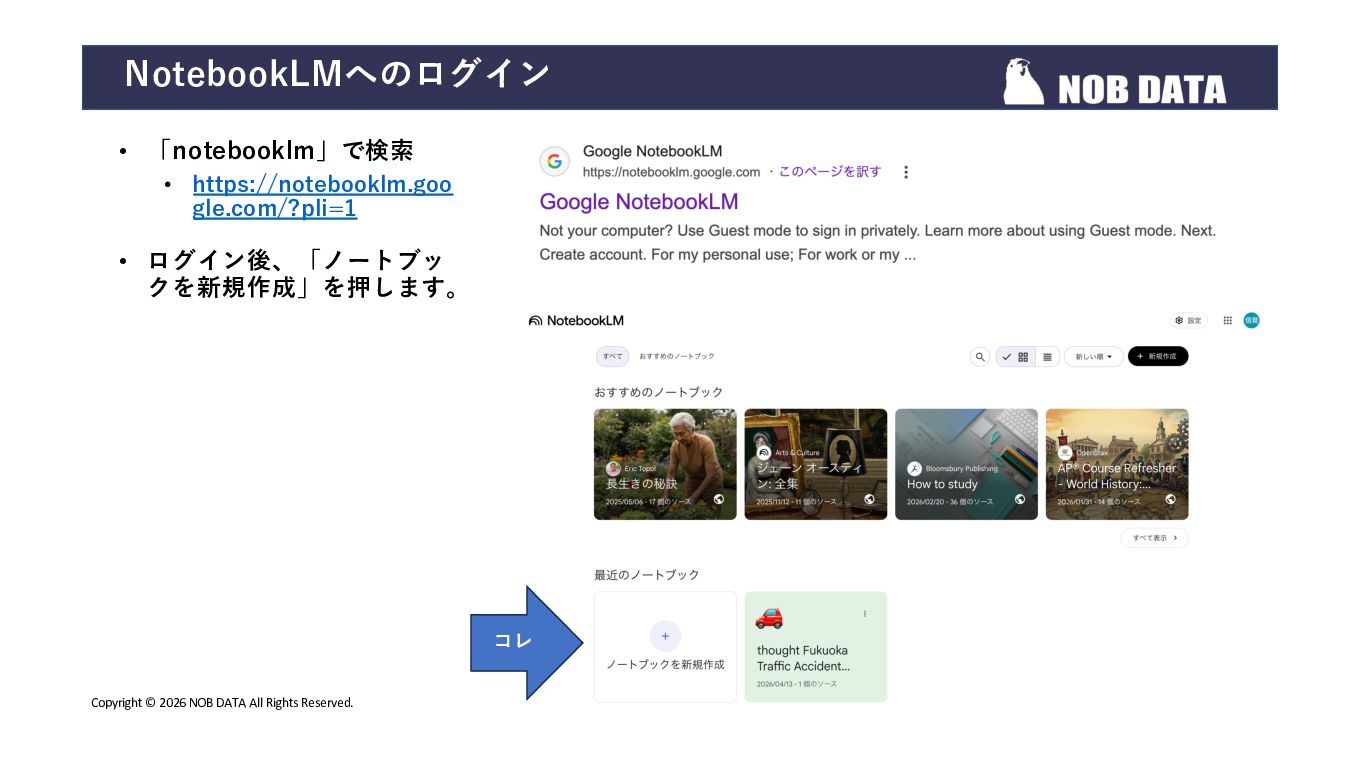Click the black 新規作成 button
Screen dimensions: 1361x765
coord(1158,356)
